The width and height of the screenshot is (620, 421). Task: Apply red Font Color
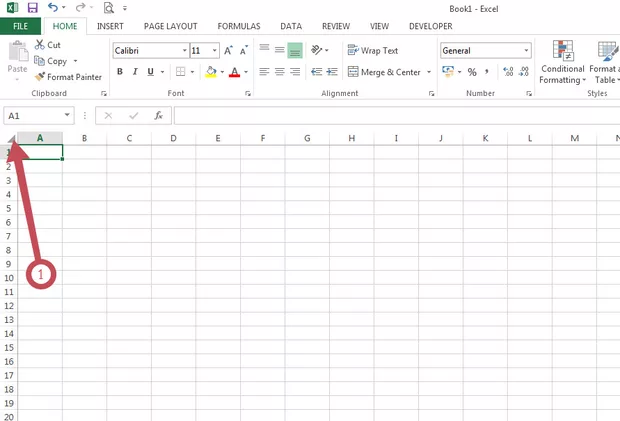click(x=234, y=72)
